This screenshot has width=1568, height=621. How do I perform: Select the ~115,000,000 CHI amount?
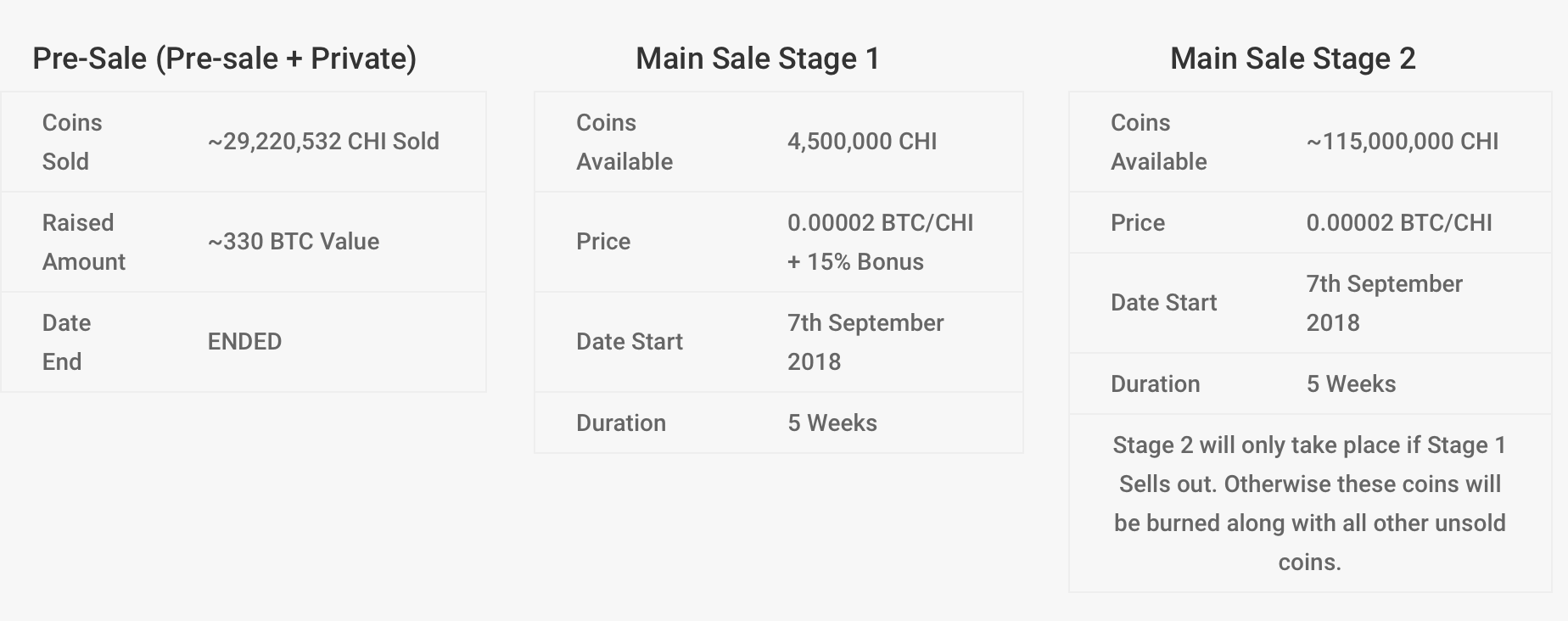[x=1403, y=142]
